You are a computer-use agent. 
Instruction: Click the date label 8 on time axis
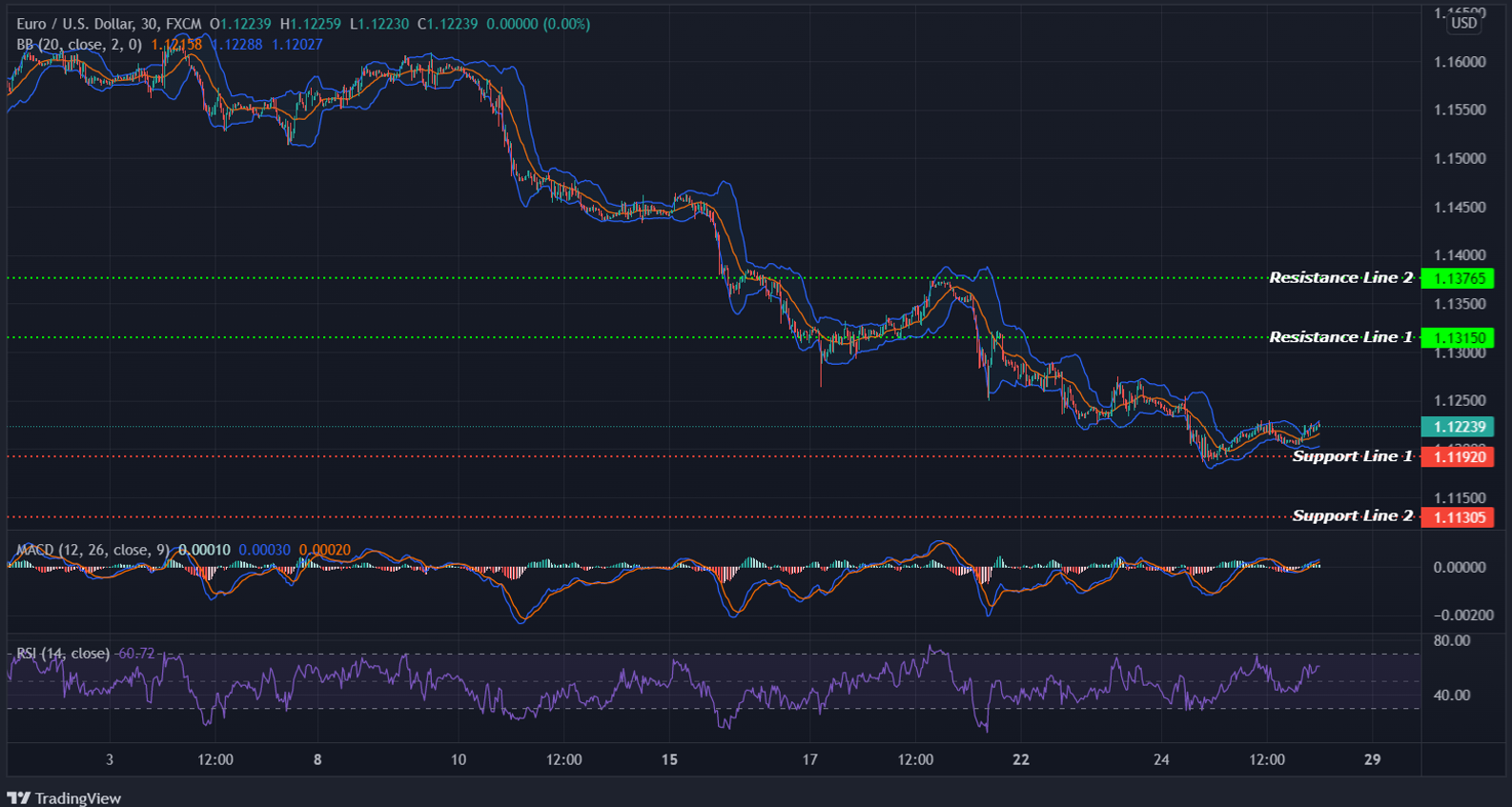[317, 759]
